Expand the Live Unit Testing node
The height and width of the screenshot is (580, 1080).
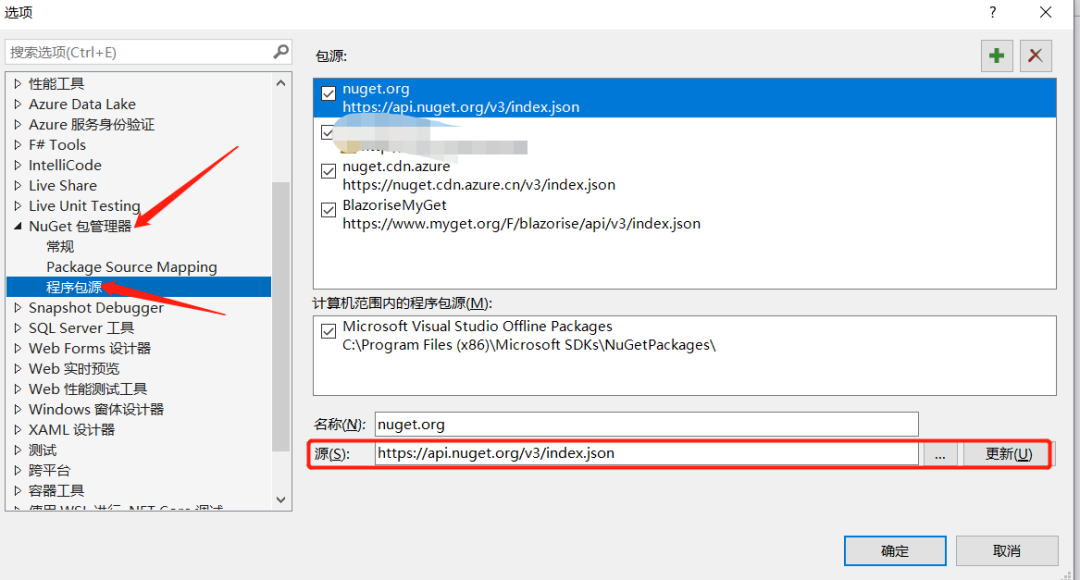pos(18,206)
